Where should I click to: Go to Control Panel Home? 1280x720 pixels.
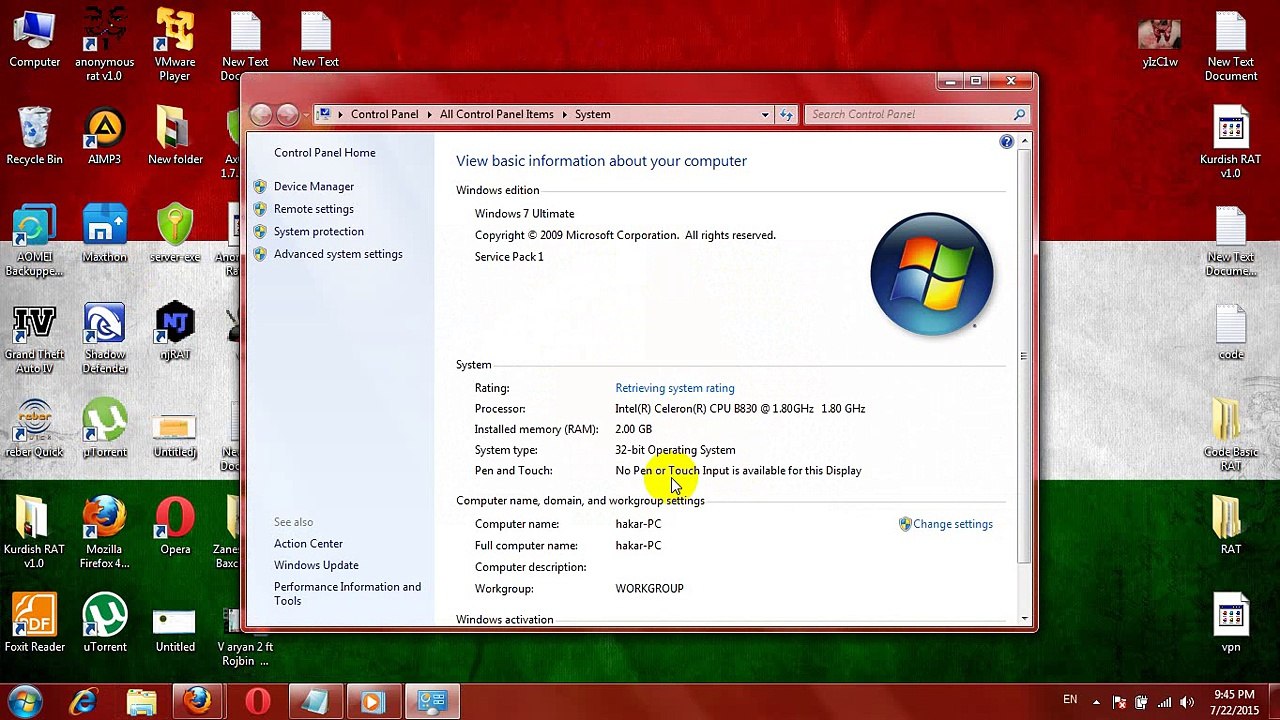tap(325, 153)
